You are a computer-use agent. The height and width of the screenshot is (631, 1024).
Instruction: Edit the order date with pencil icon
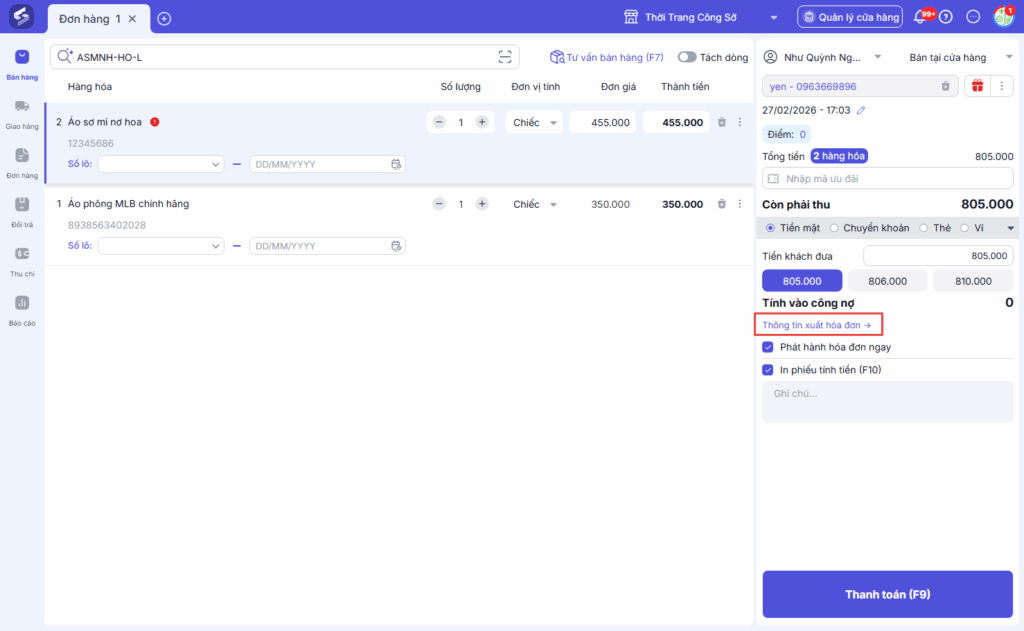[861, 110]
